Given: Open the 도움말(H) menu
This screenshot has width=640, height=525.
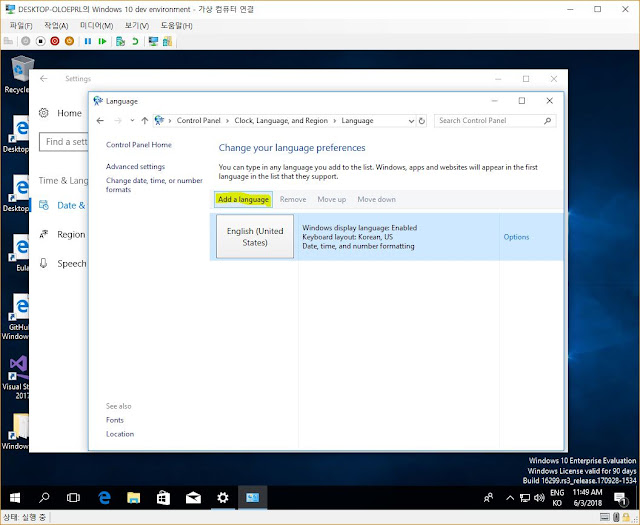Looking at the screenshot, I should coord(176,26).
